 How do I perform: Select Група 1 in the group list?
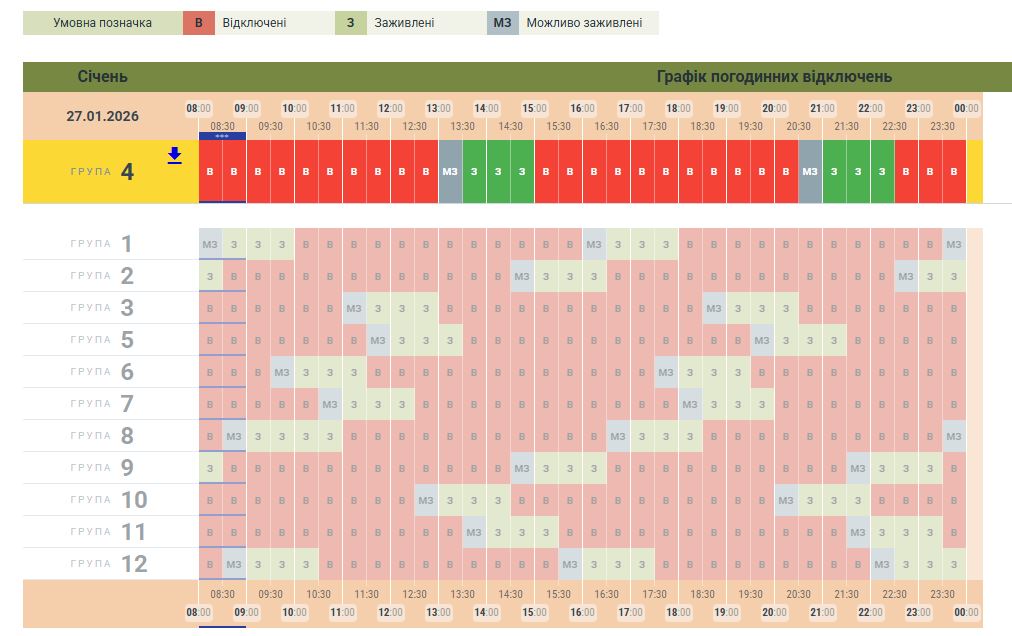110,244
